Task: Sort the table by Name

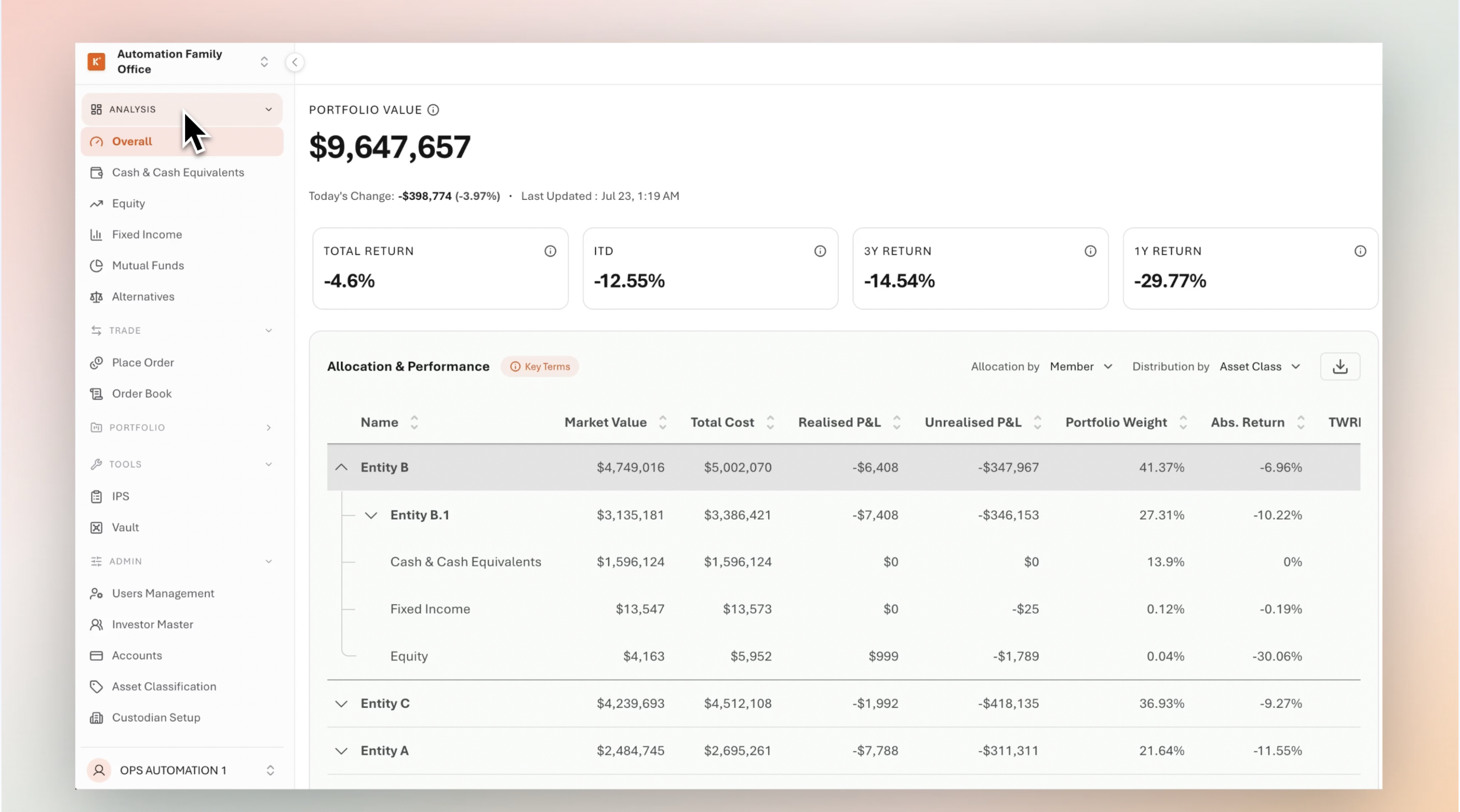Action: [414, 423]
